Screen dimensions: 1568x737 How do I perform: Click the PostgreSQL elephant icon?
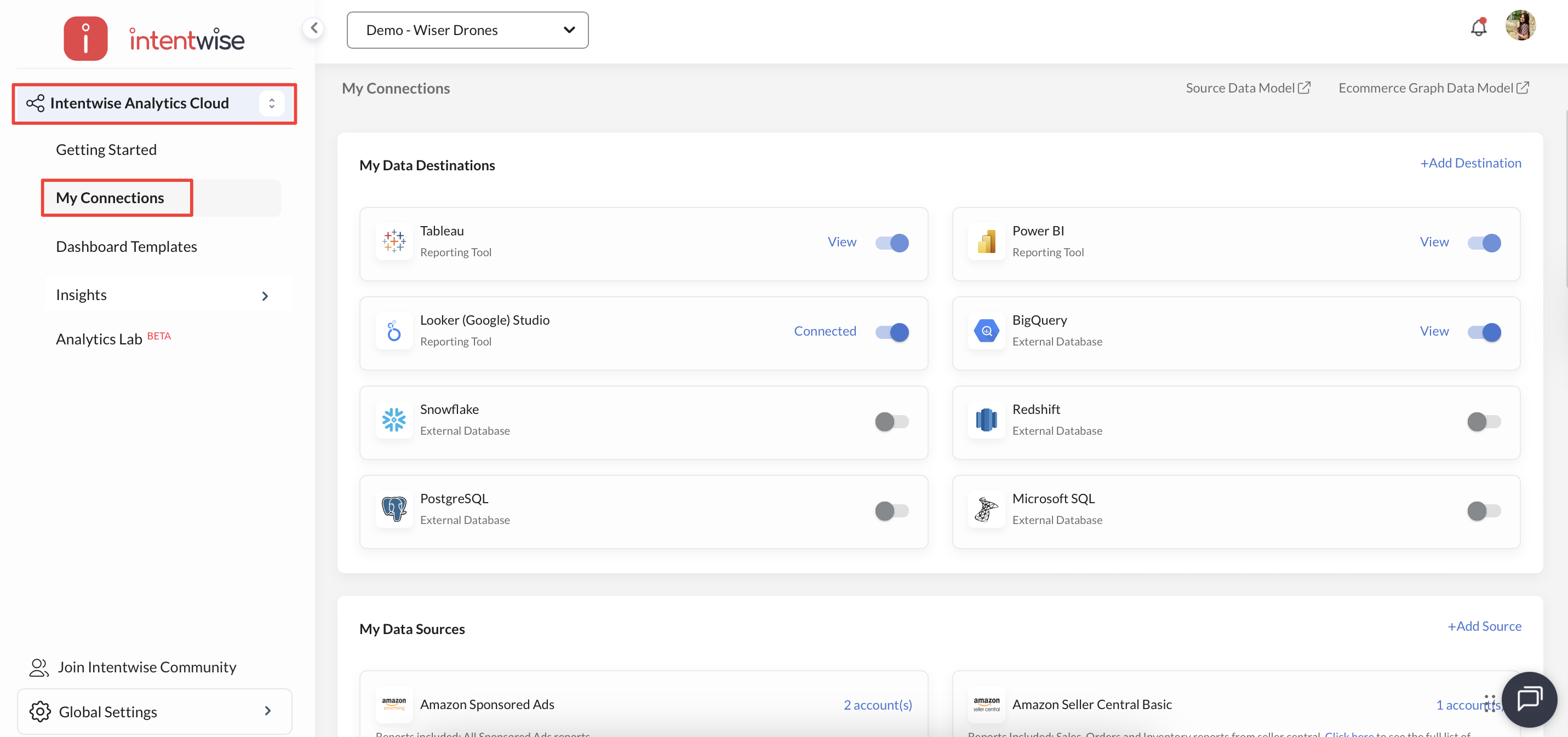coord(394,509)
